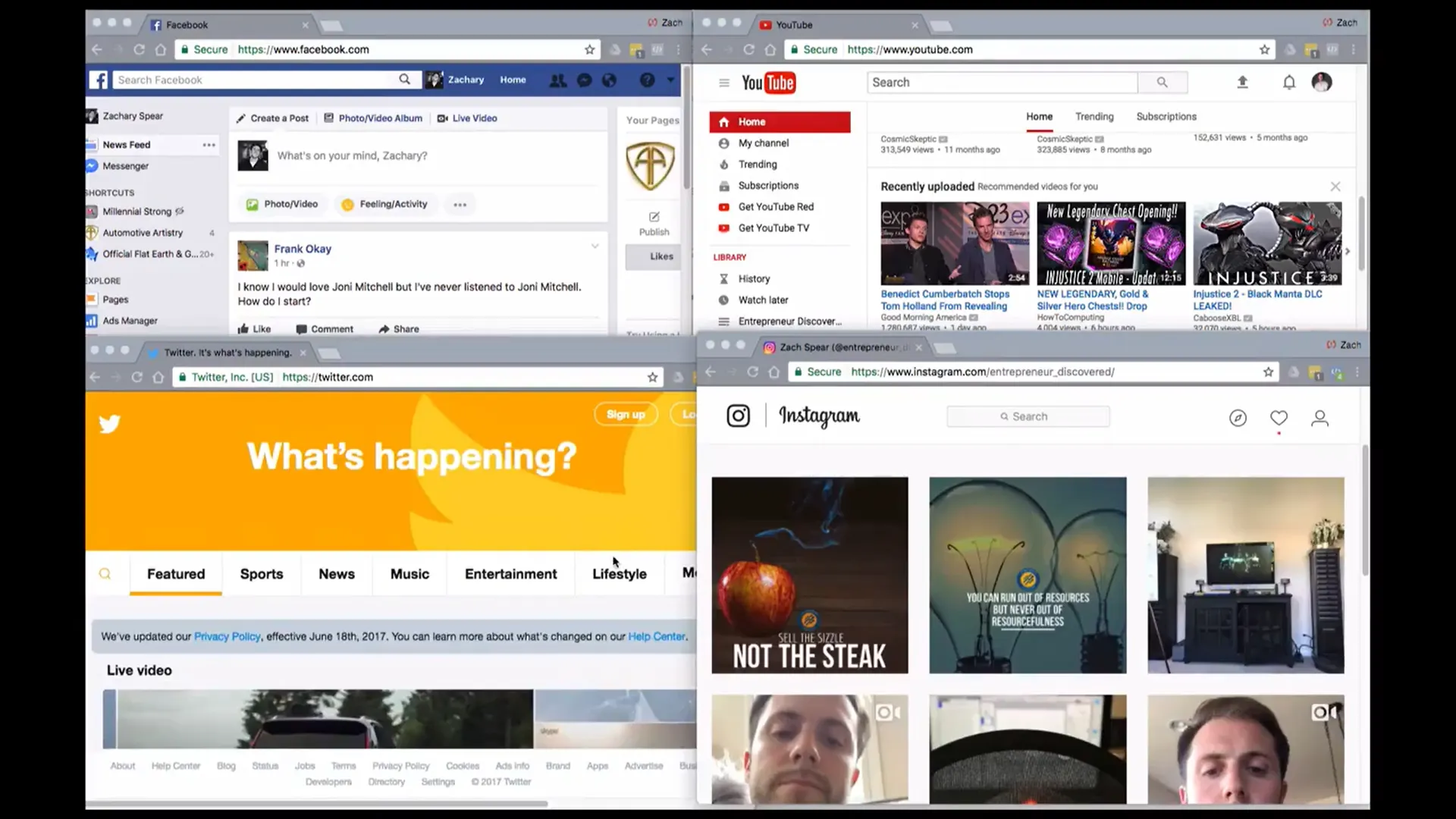1456x819 pixels.
Task: Show next recommended videos arrow on YouTube
Action: click(1348, 251)
